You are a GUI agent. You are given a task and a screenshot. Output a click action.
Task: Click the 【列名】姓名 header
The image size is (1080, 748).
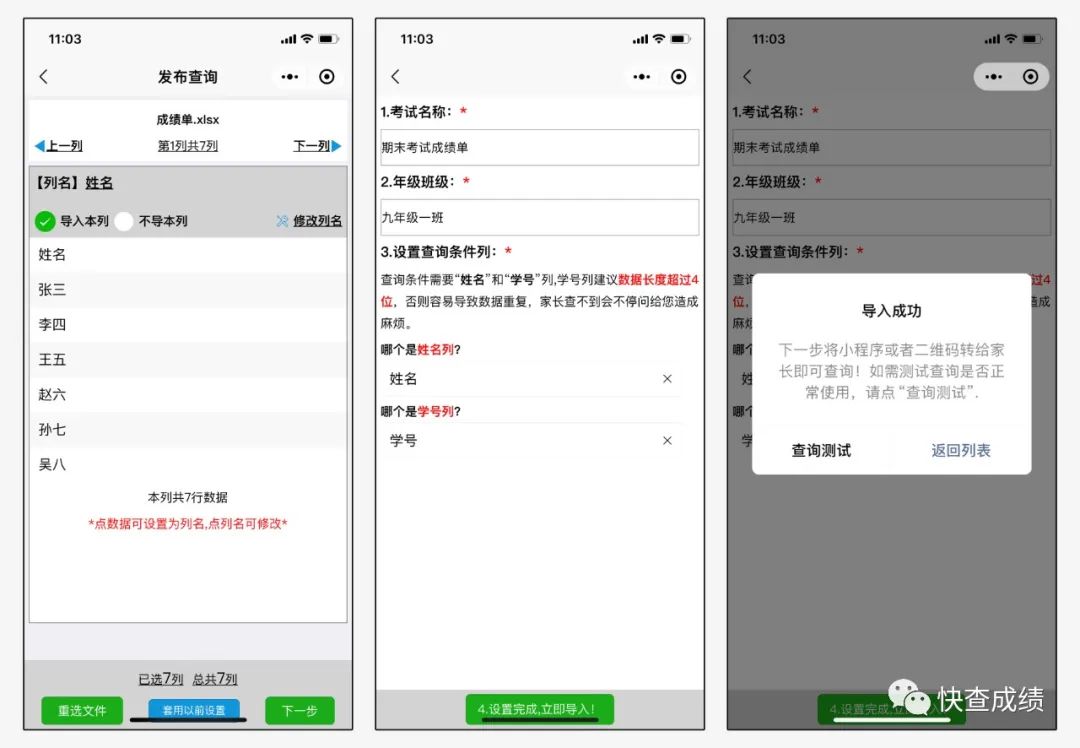tap(74, 183)
